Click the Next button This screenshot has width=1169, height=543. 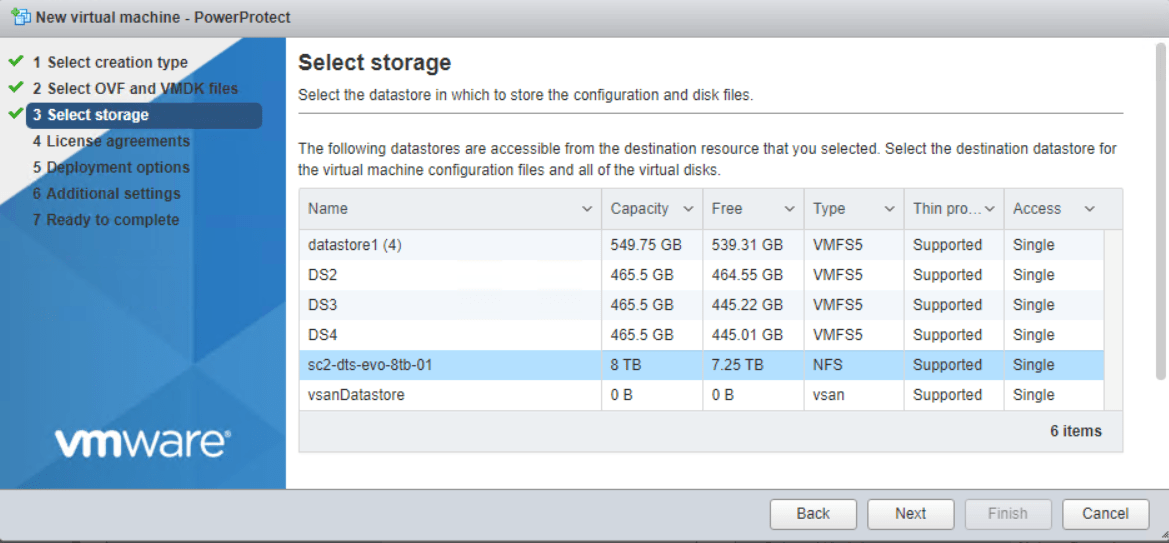910,513
